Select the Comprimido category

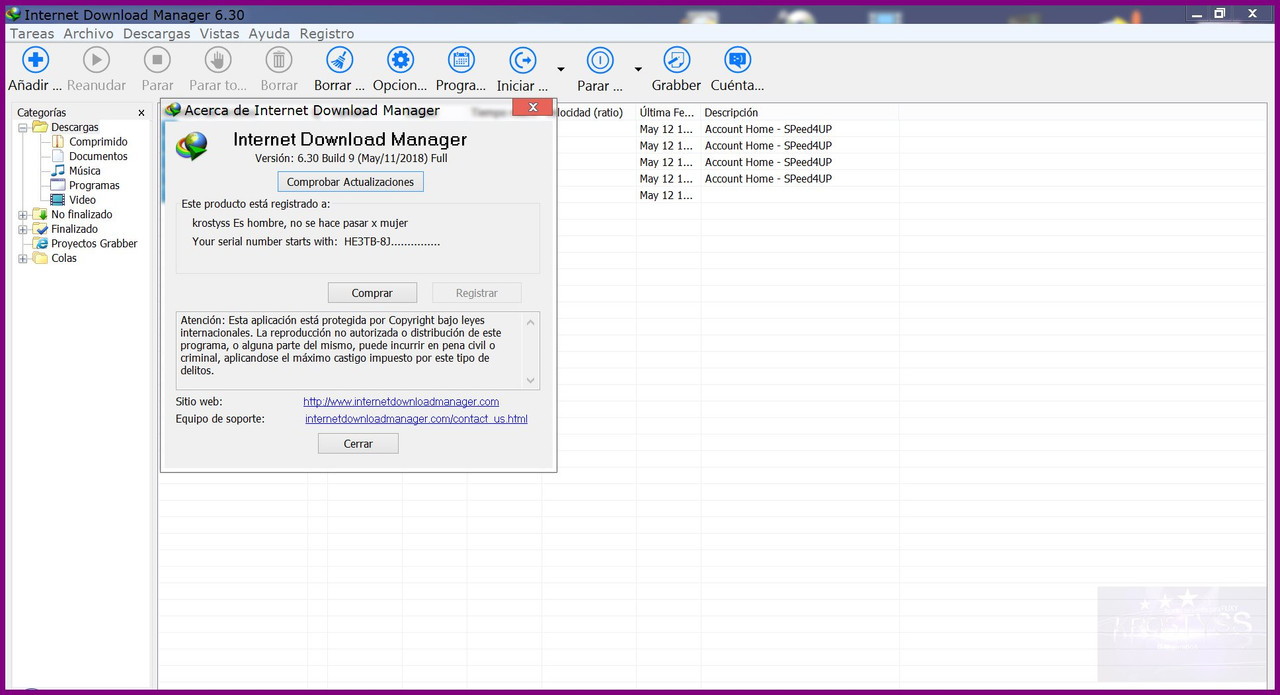(98, 142)
